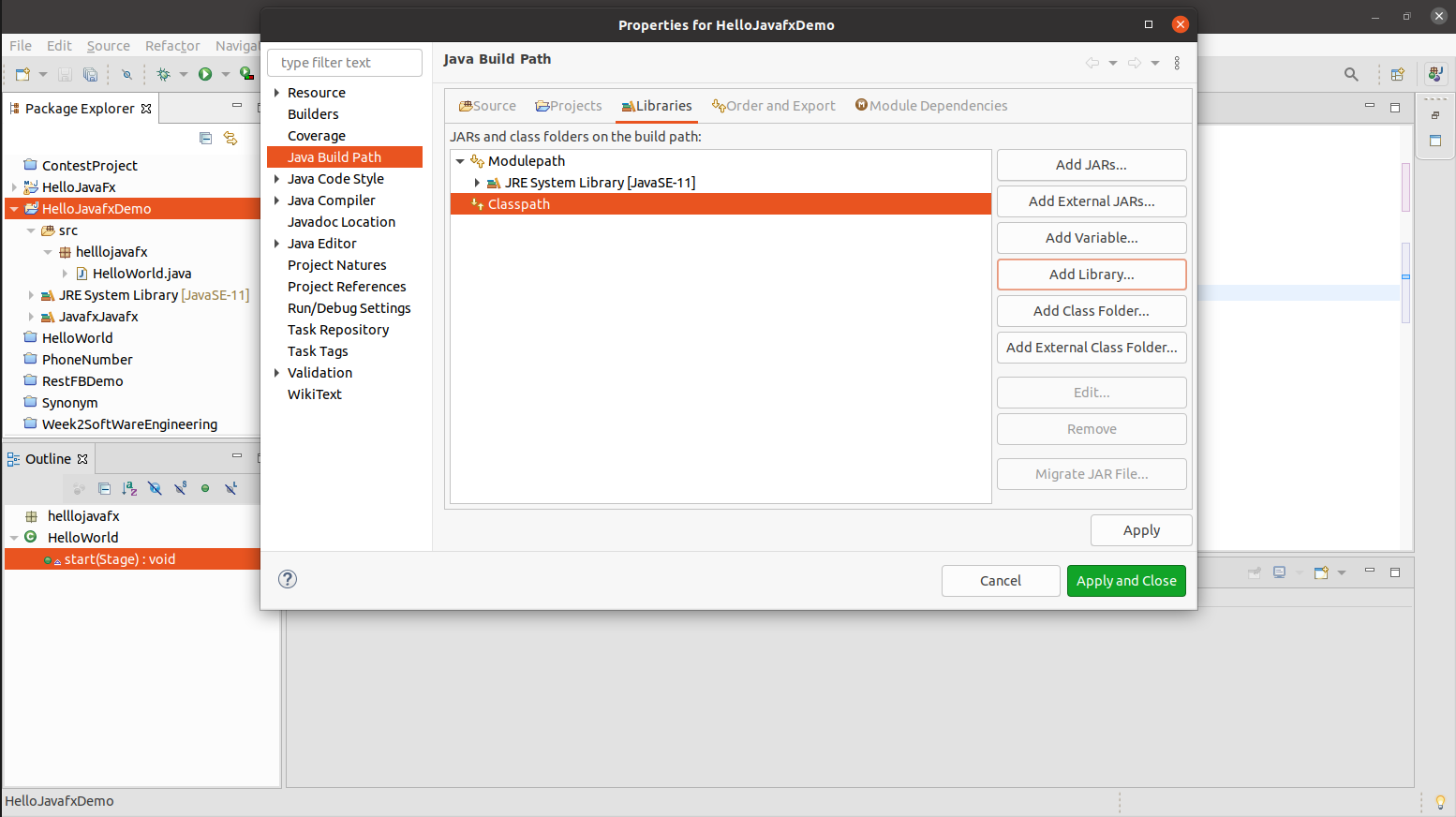Toggle Hide Local Types in Outline
The height and width of the screenshot is (817, 1456).
[x=230, y=488]
